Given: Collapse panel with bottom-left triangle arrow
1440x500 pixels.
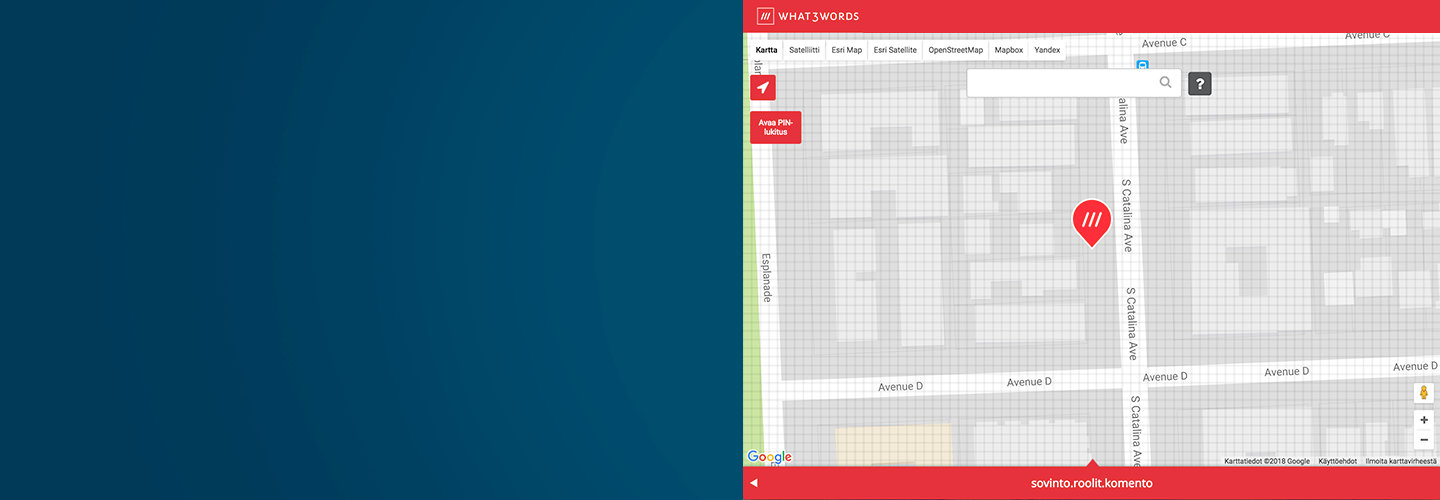Looking at the screenshot, I should pyautogui.click(x=754, y=483).
